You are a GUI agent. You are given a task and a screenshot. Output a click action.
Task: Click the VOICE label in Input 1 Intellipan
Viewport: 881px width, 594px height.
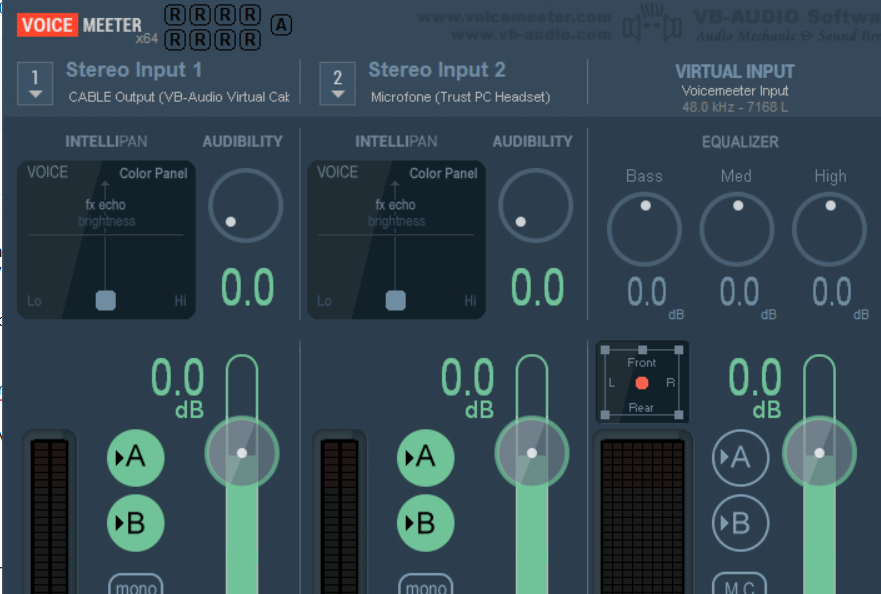pos(47,172)
